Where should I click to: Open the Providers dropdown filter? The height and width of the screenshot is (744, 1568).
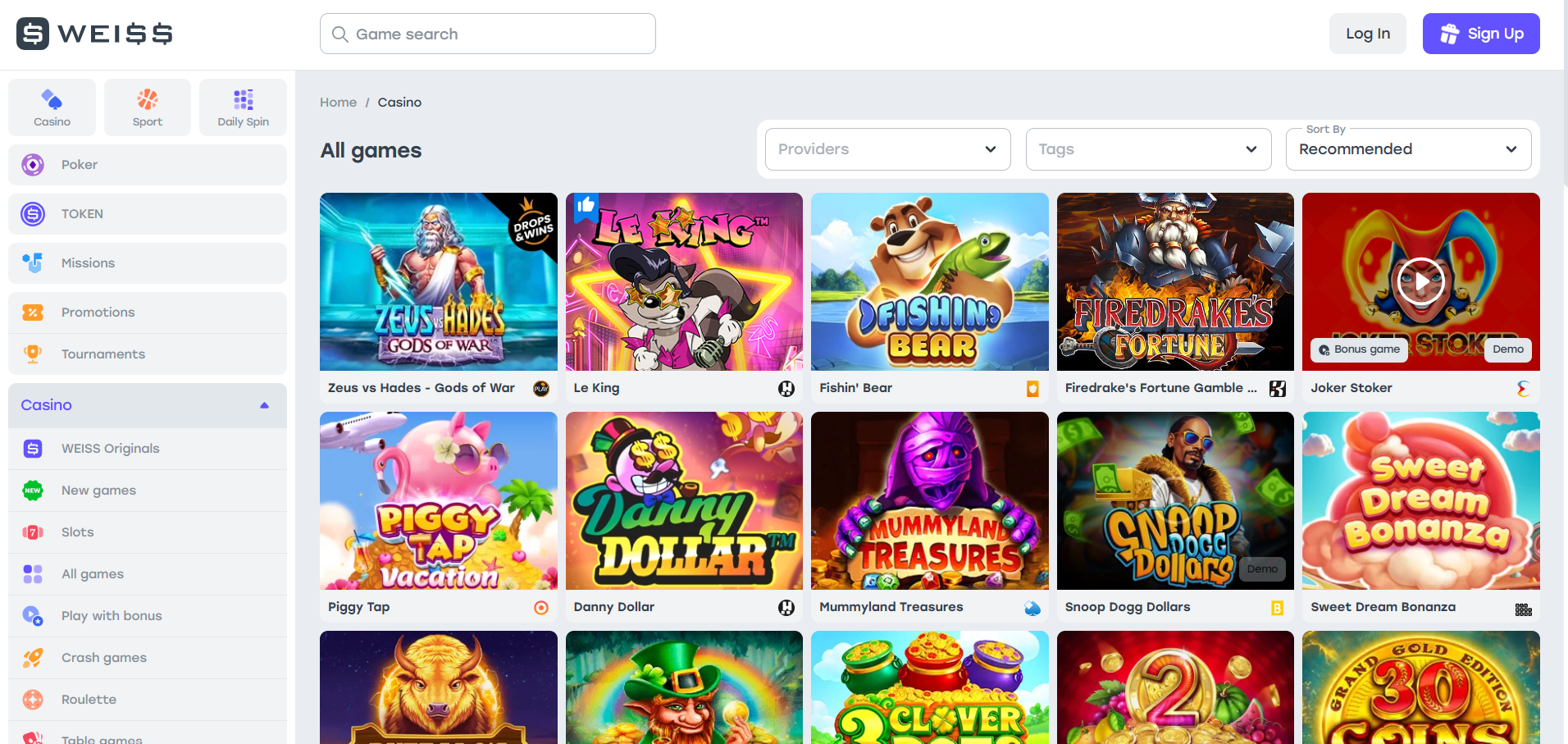(887, 149)
